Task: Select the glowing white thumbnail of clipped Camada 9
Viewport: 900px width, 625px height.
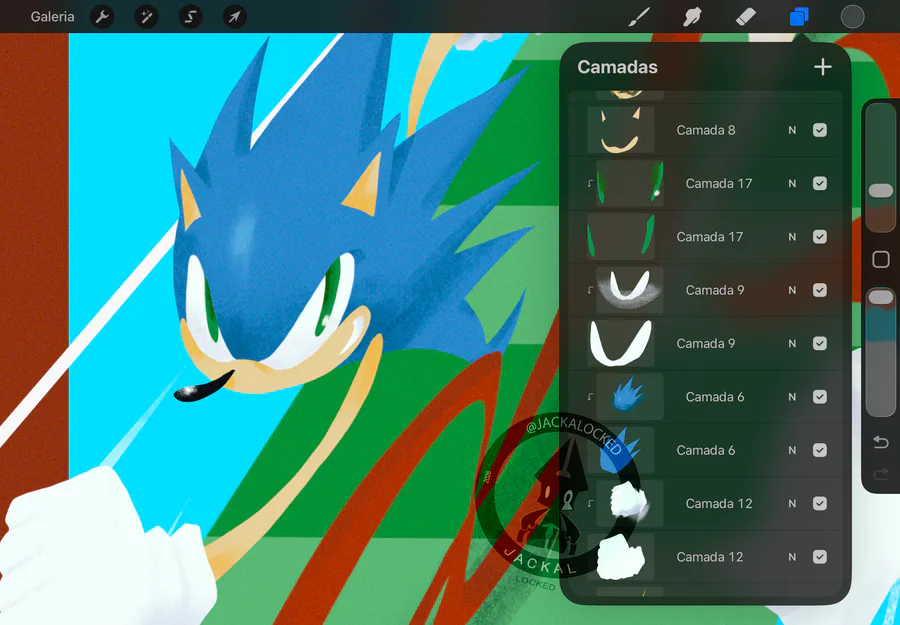Action: tap(630, 290)
